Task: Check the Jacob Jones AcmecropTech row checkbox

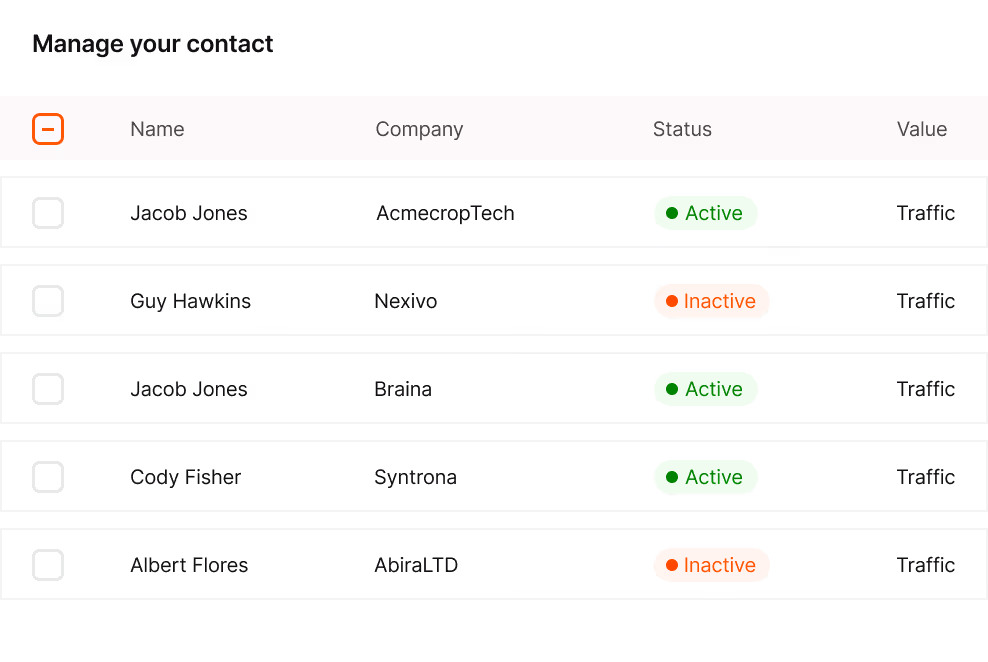Action: pyautogui.click(x=48, y=213)
